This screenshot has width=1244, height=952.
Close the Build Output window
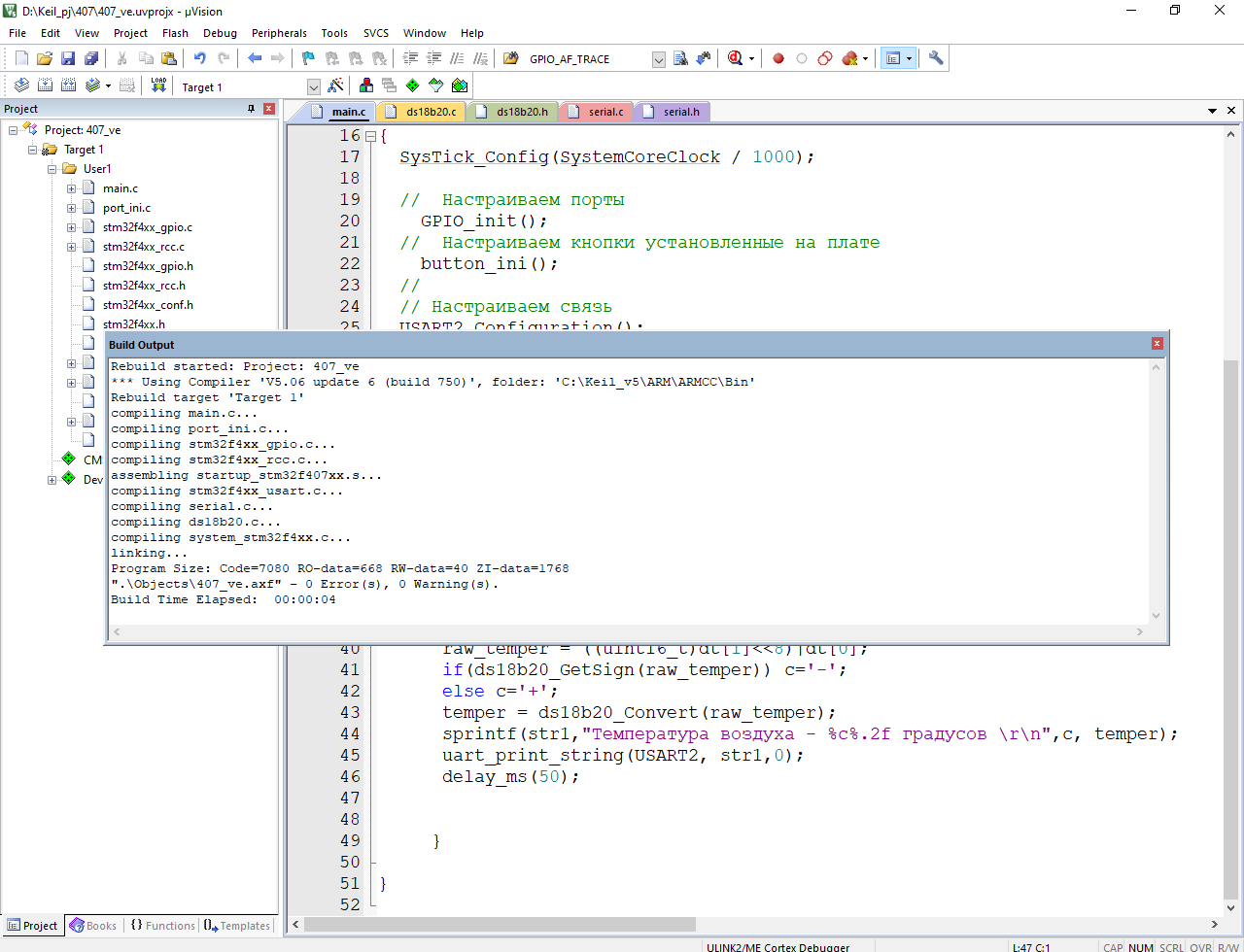click(1157, 344)
